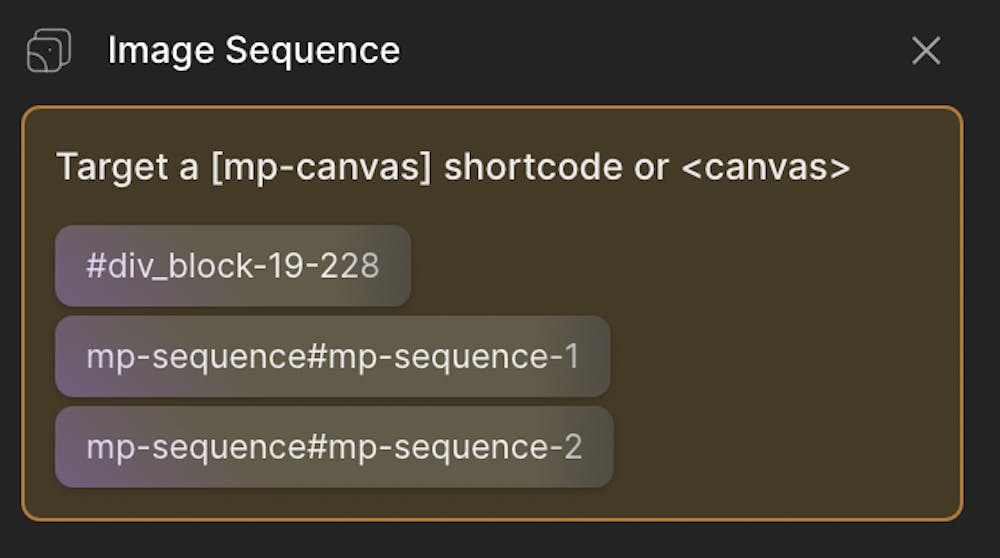The height and width of the screenshot is (558, 1000).
Task: Click the word <canvas> in the prompt
Action: point(766,168)
